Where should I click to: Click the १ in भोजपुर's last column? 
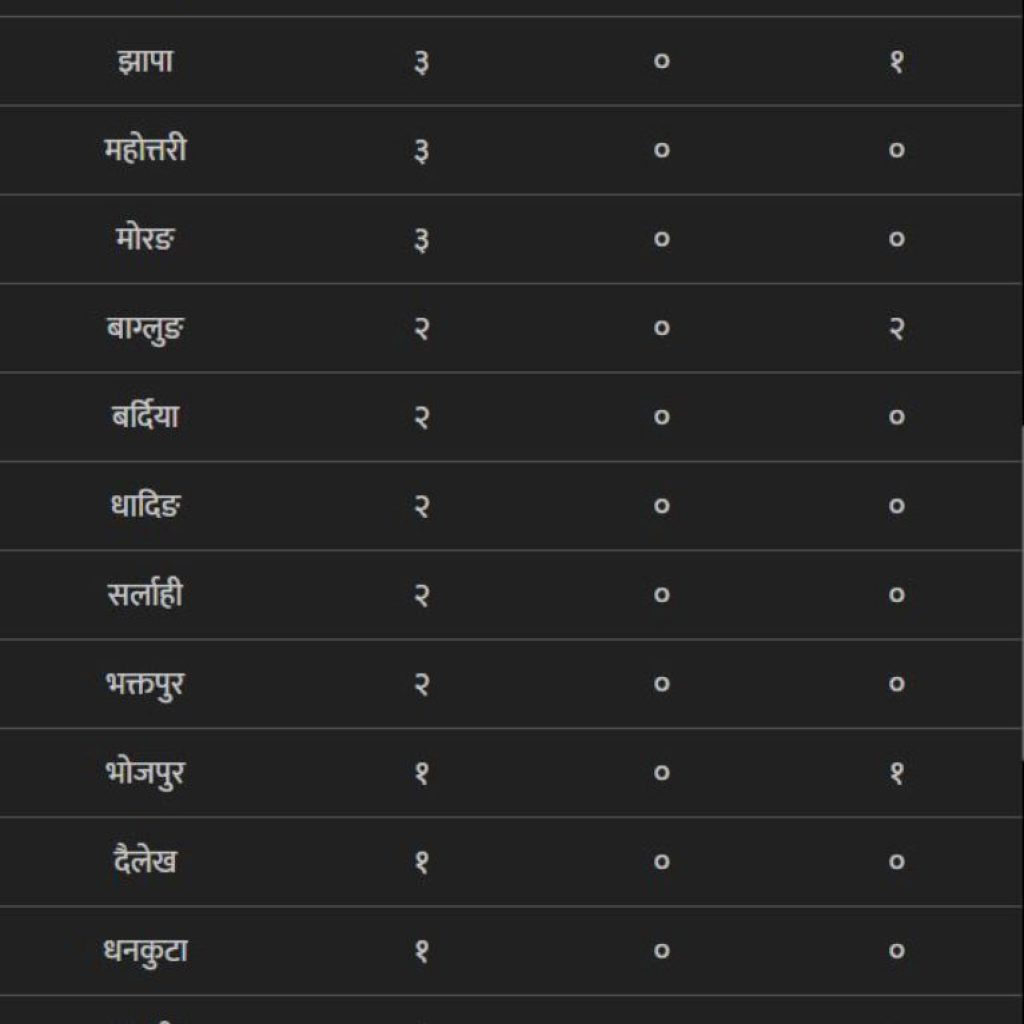point(897,773)
